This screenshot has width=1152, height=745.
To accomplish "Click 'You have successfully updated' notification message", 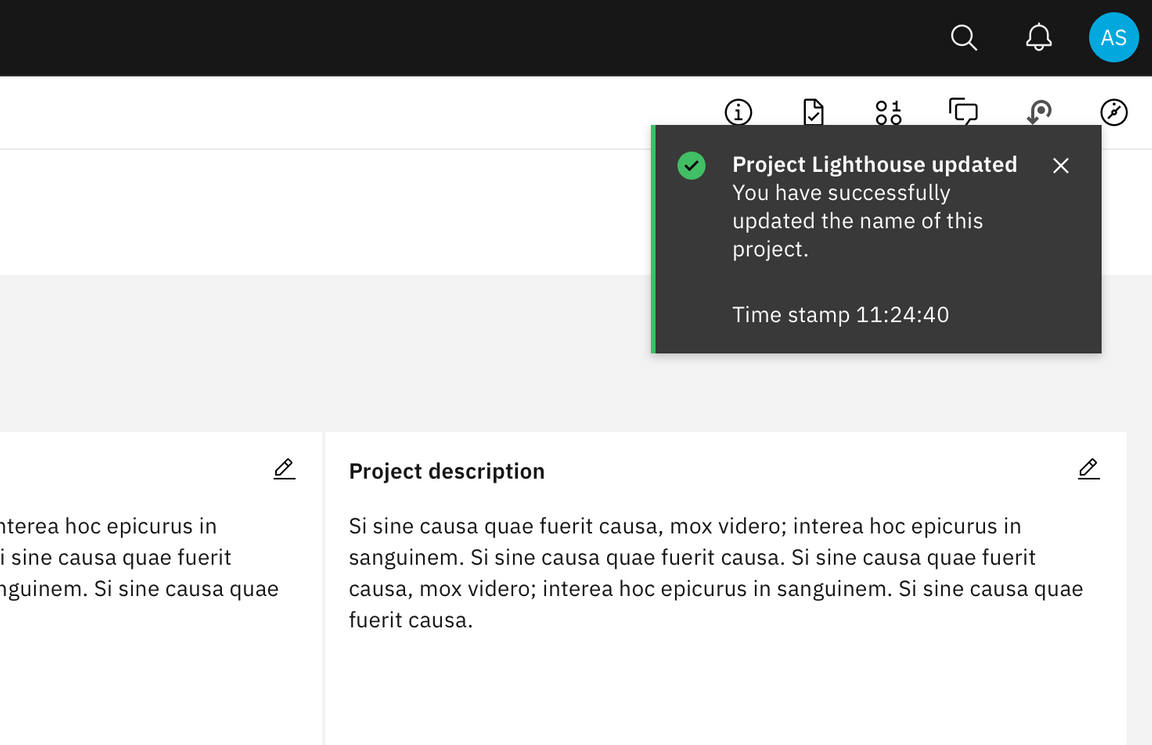I will click(857, 220).
